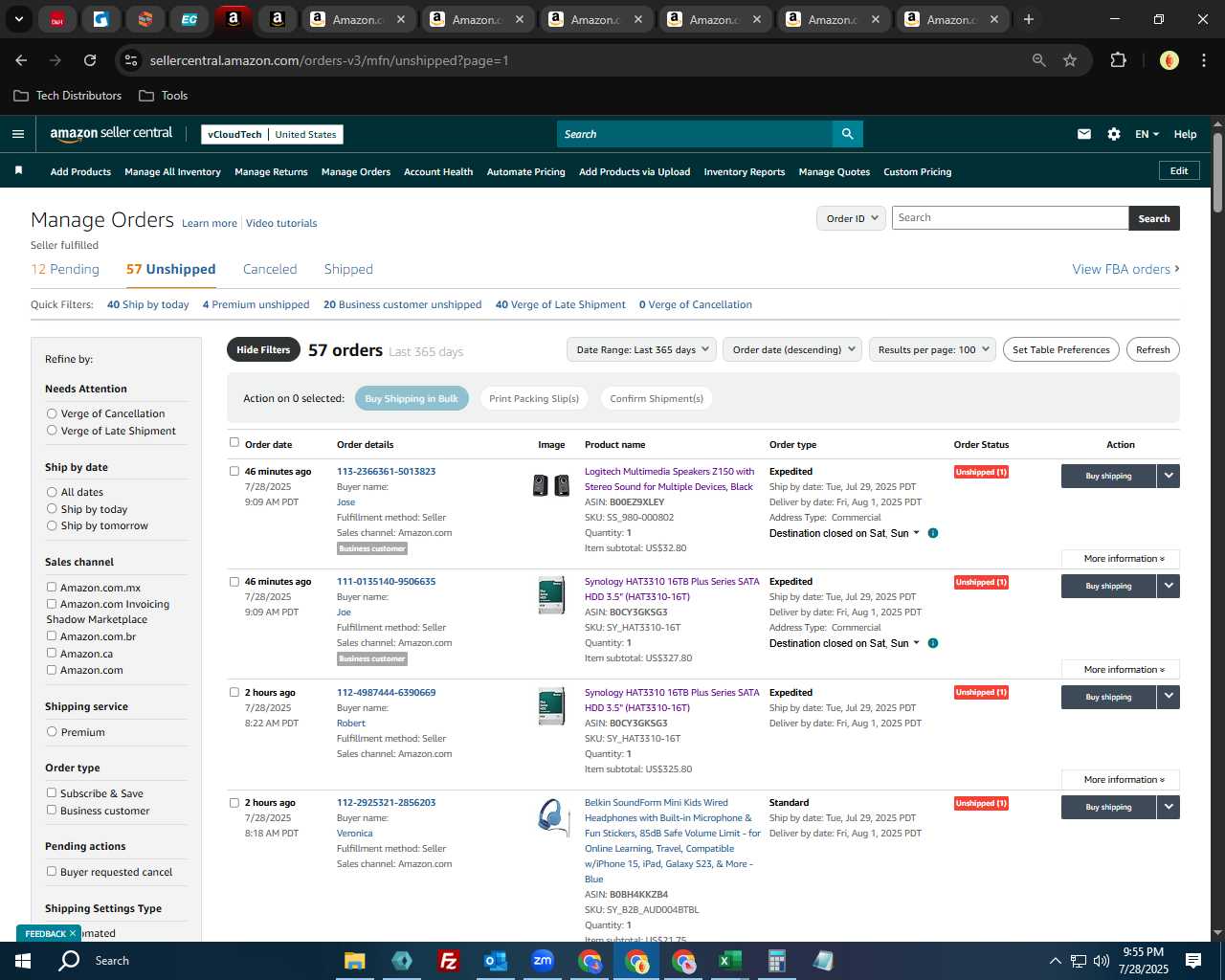Open Excel from the taskbar
Screen dimensions: 1225x980
(x=729, y=960)
